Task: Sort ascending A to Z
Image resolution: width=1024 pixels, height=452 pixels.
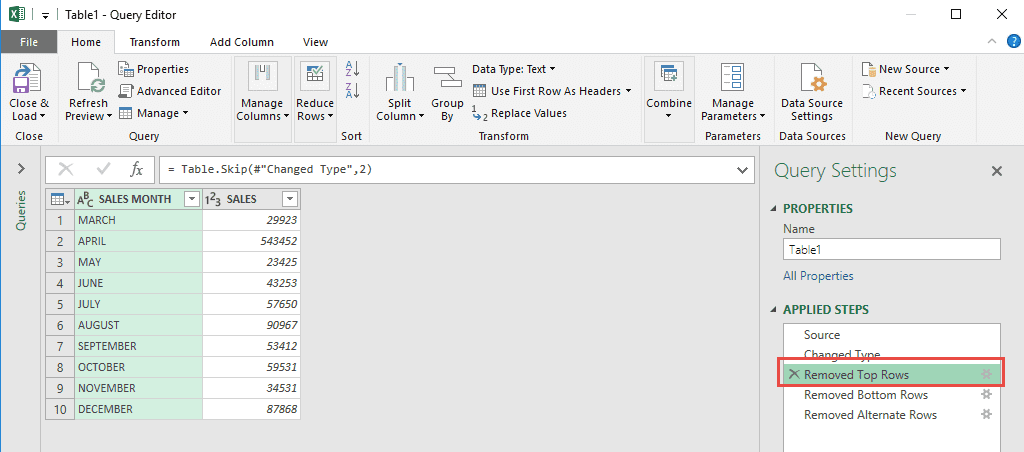Action: [x=353, y=68]
